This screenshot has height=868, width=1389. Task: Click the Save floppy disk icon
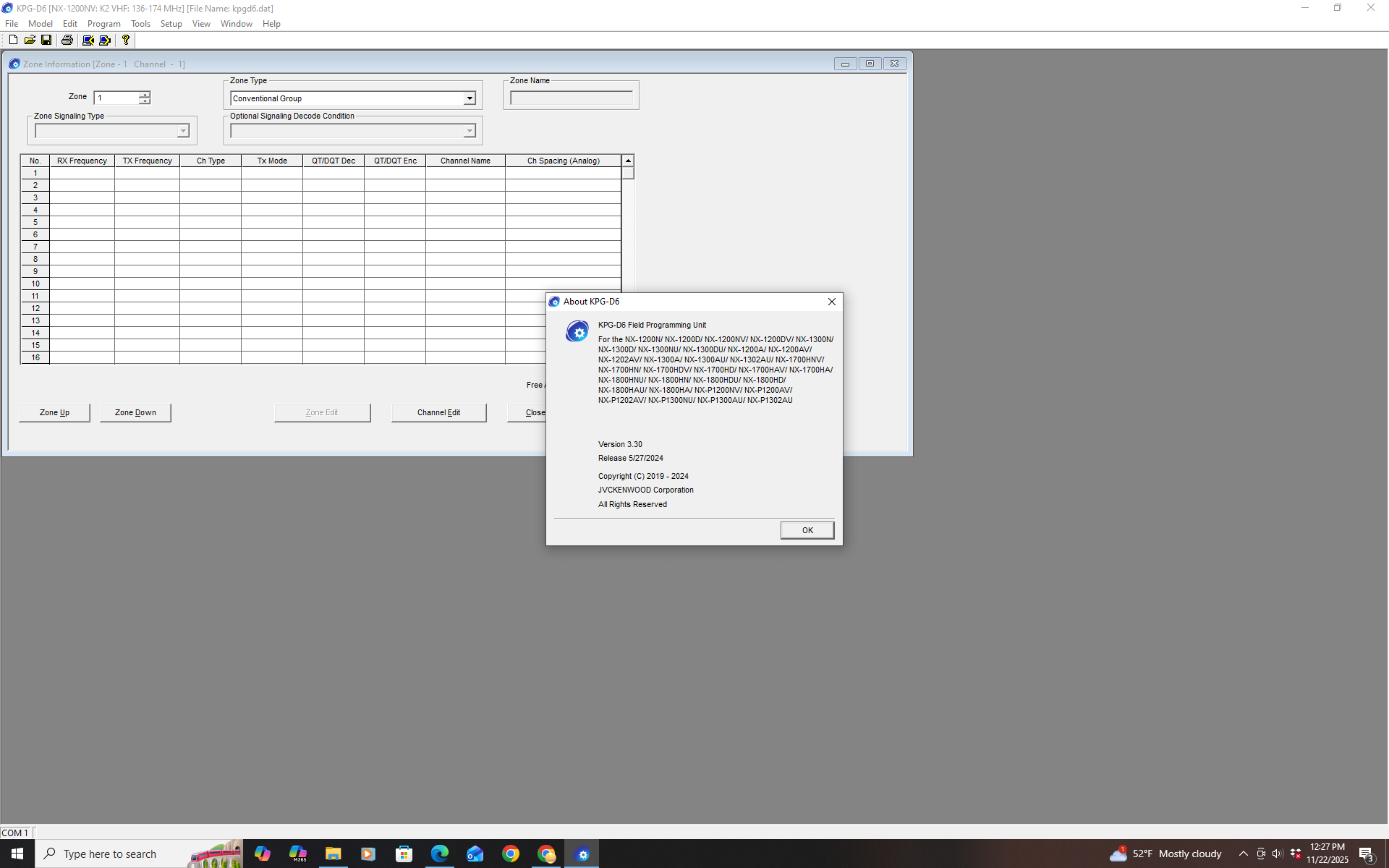tap(46, 40)
